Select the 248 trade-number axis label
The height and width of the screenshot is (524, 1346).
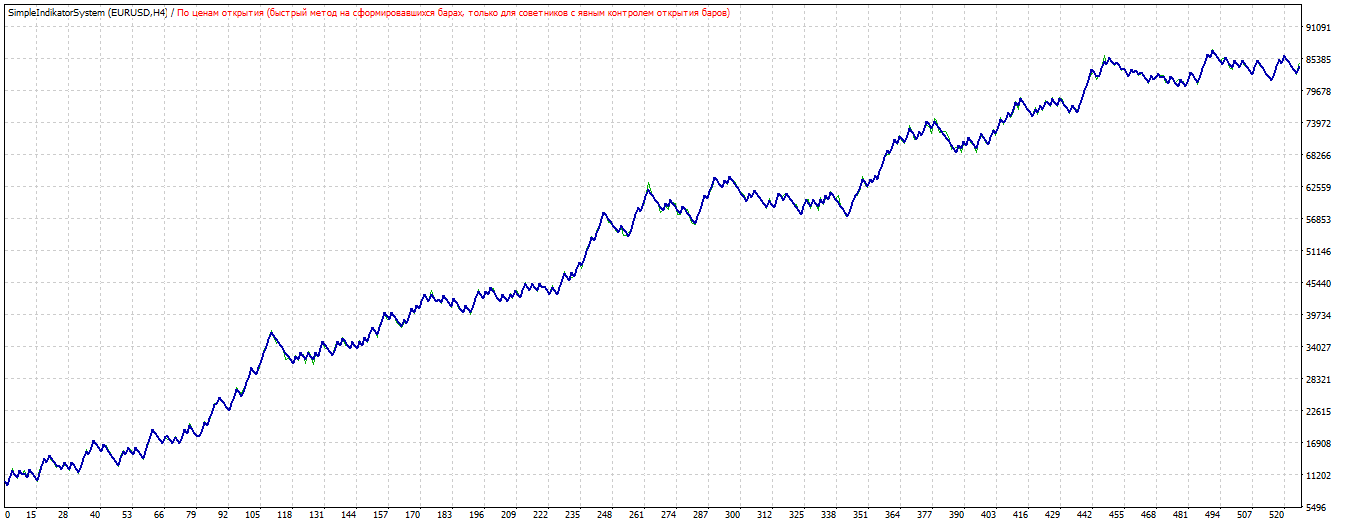point(605,515)
